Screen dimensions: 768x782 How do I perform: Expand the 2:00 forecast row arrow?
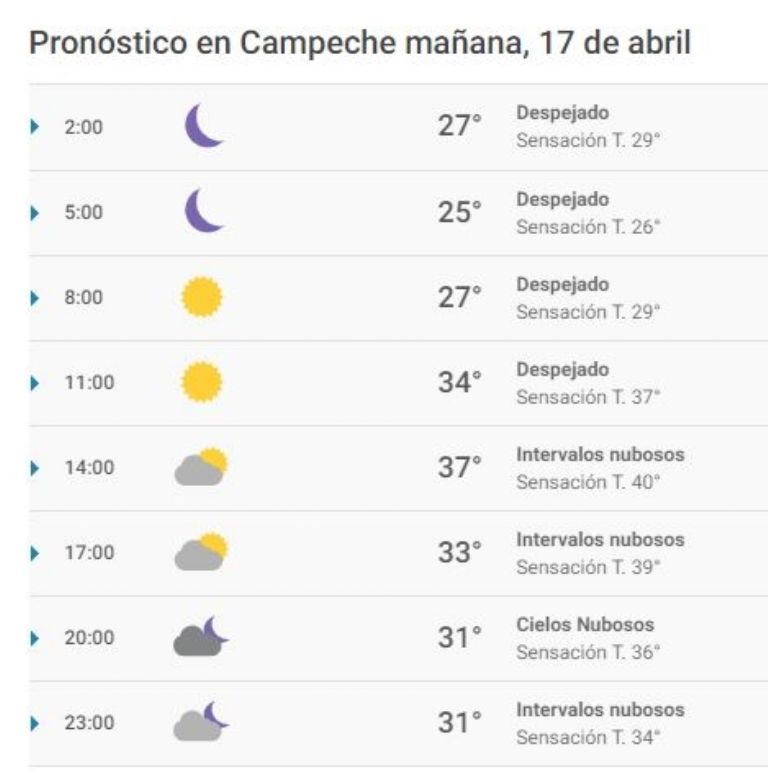click(34, 127)
